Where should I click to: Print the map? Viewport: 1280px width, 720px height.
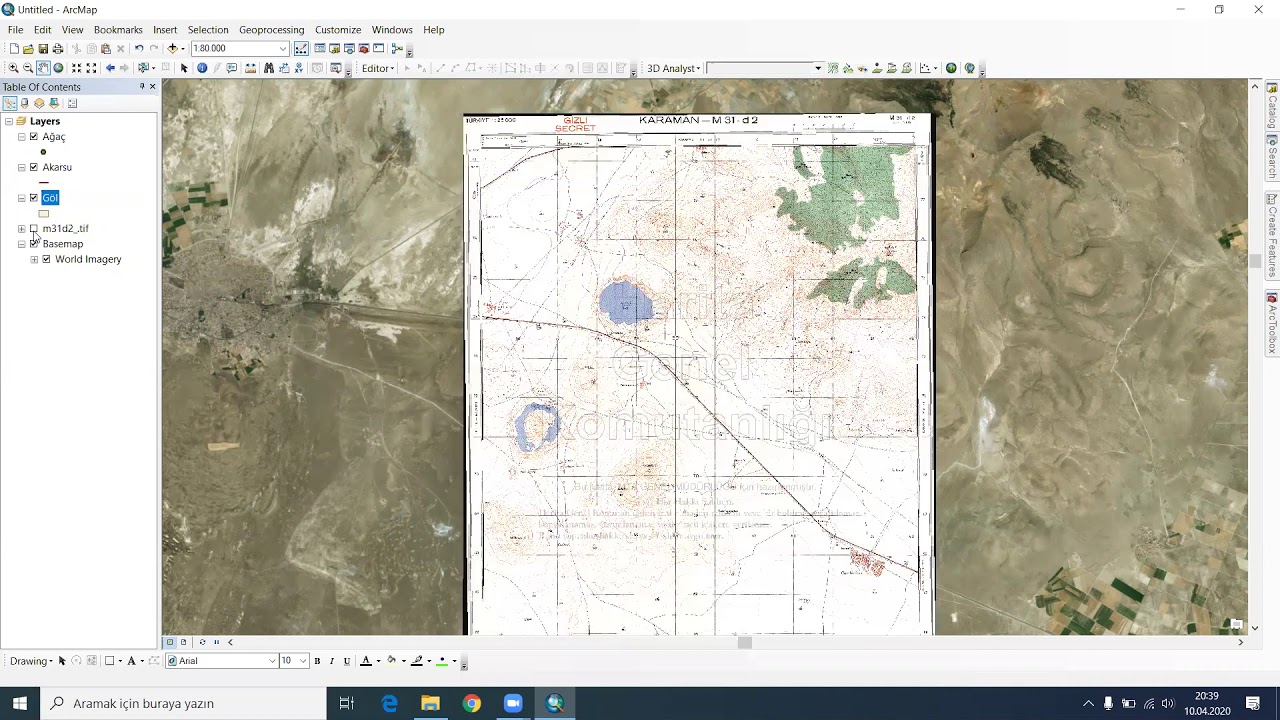click(58, 48)
